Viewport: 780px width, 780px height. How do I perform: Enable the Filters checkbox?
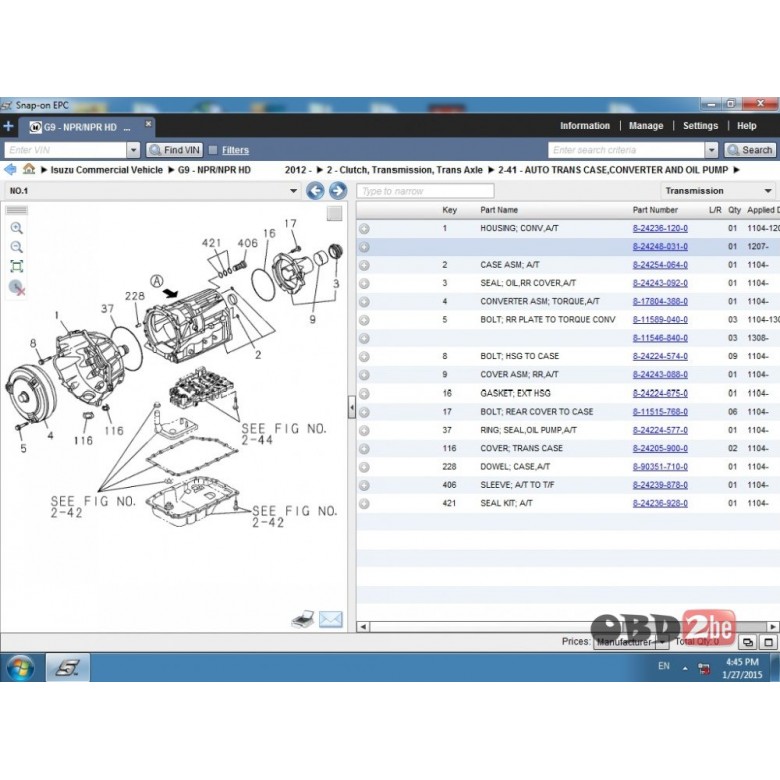(213, 150)
